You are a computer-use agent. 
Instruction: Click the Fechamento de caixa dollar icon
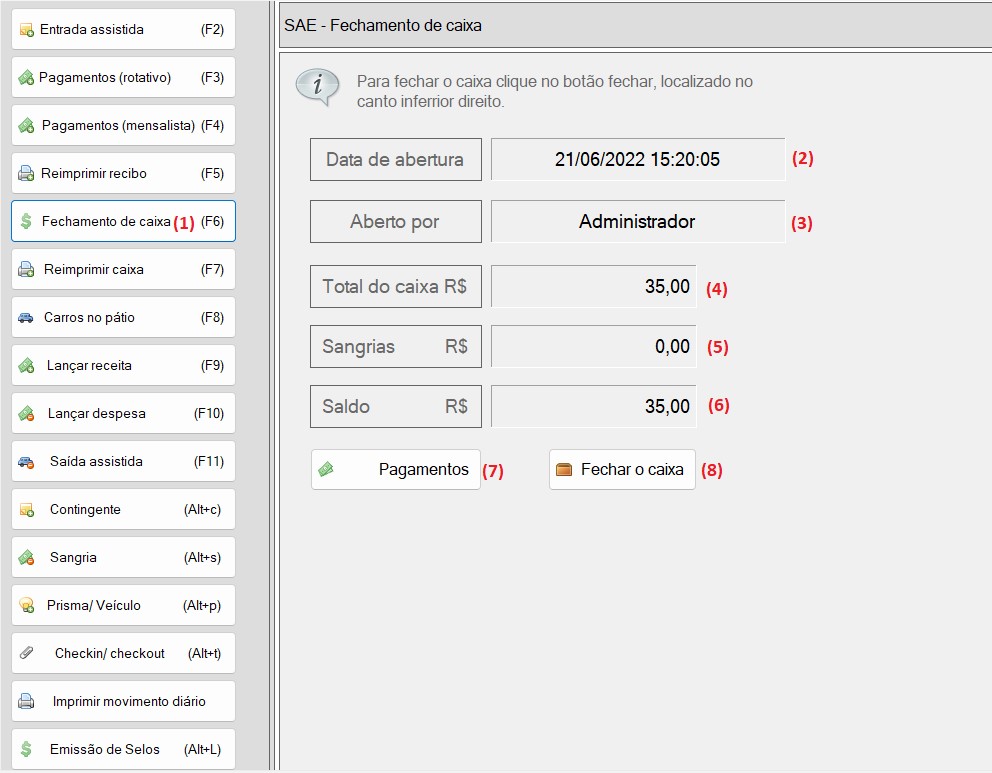26,221
